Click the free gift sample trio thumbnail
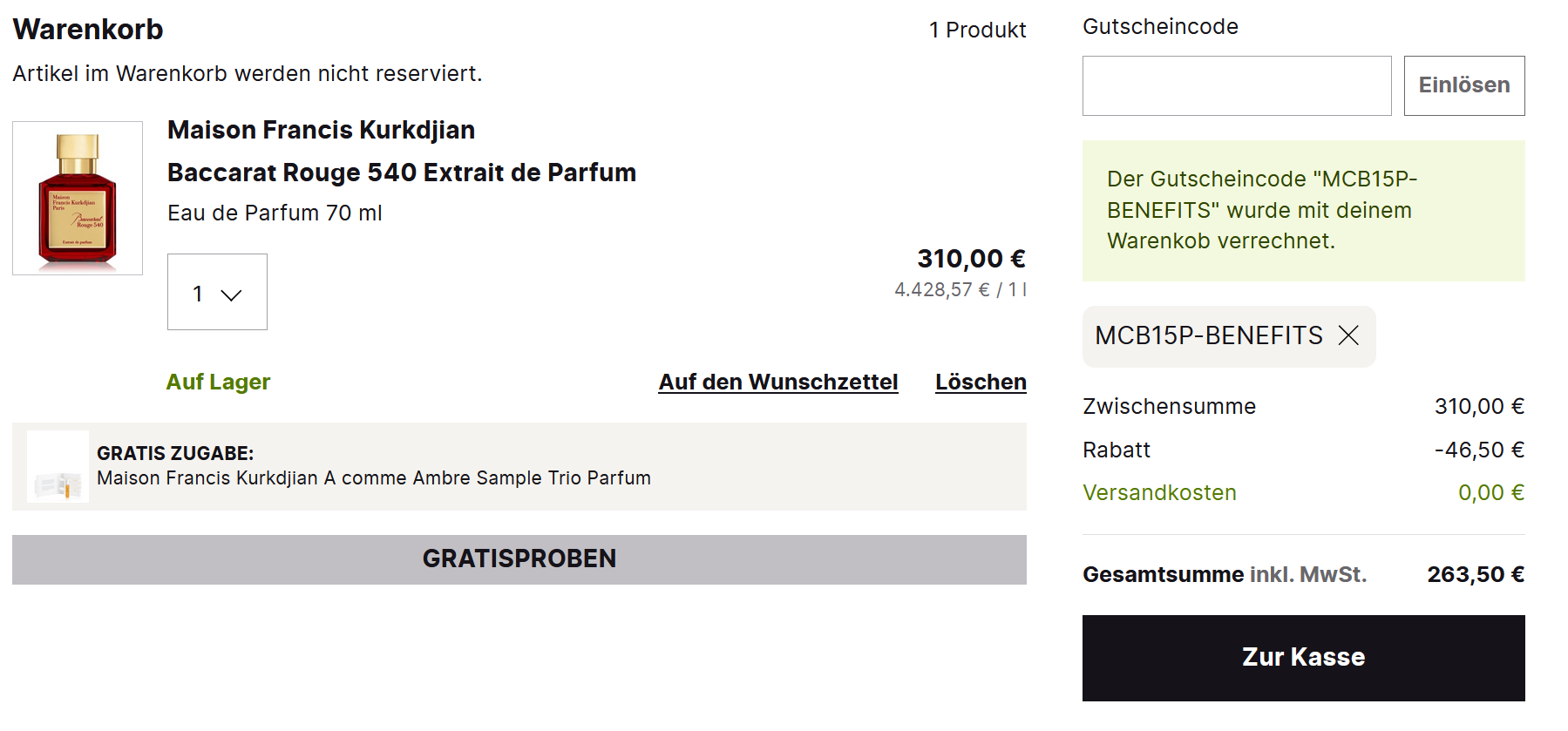The image size is (1568, 731). (58, 467)
